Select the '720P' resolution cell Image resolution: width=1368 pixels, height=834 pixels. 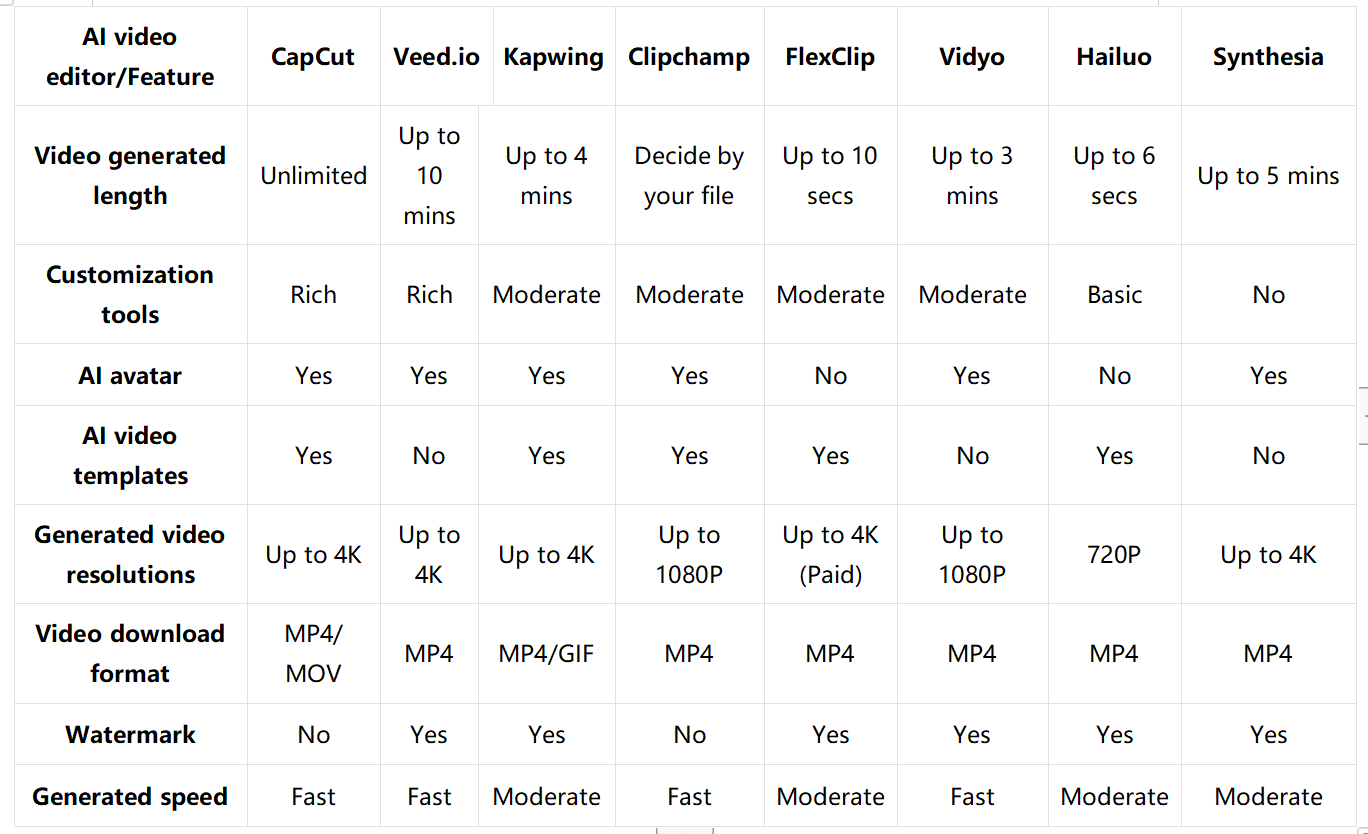coord(1114,554)
